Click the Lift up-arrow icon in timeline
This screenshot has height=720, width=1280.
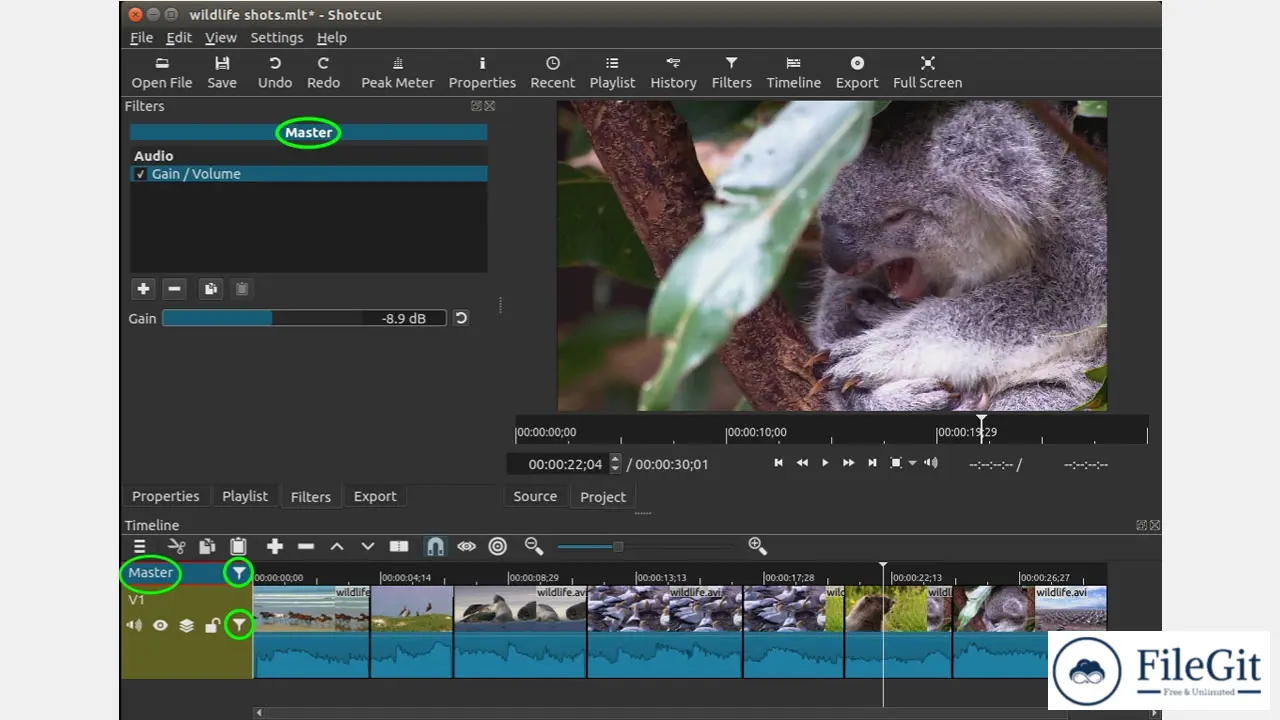click(x=337, y=546)
